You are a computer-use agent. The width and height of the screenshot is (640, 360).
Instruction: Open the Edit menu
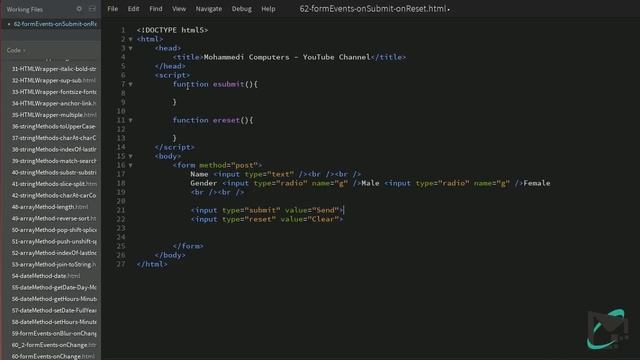click(x=133, y=9)
